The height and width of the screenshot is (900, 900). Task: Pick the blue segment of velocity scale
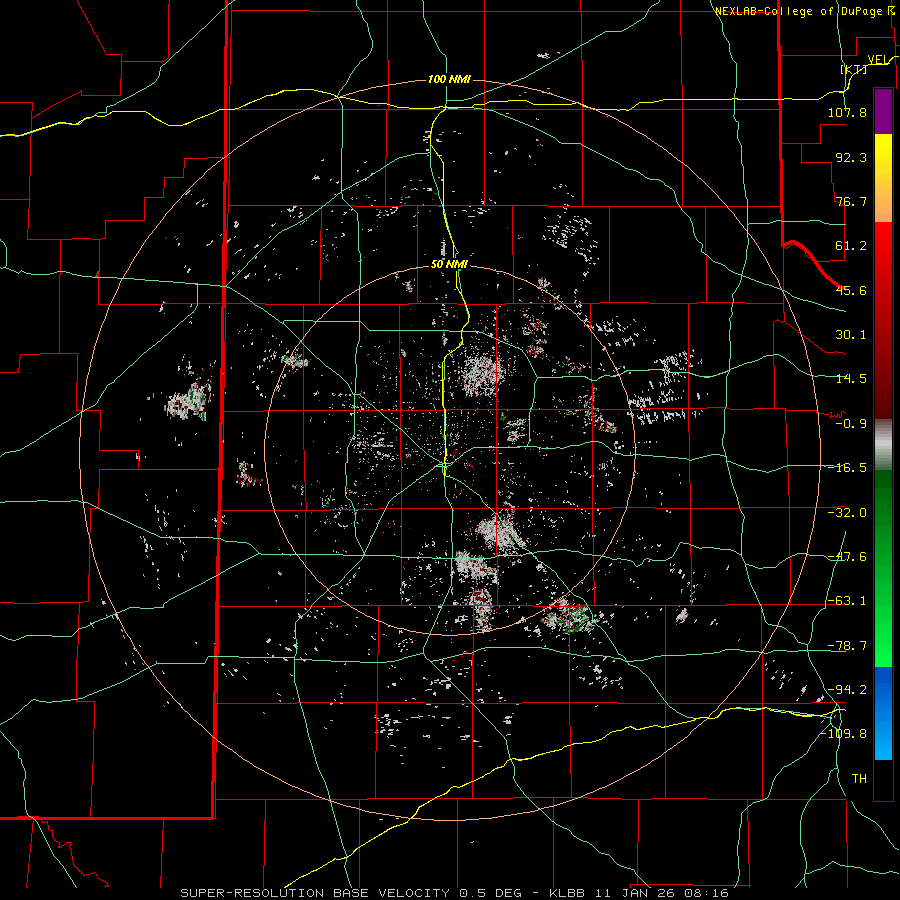point(883,713)
